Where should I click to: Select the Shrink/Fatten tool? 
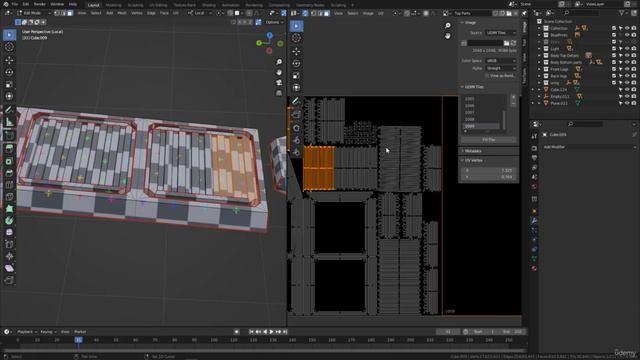9,256
